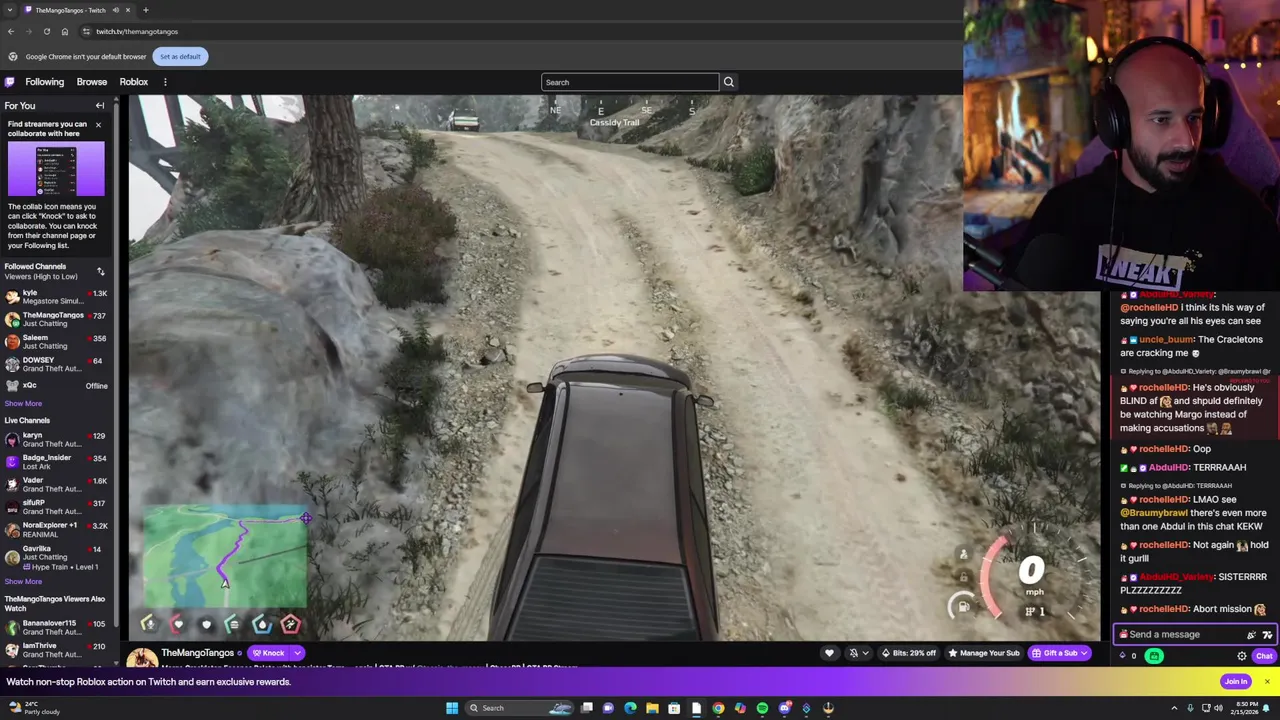
Task: Show more followed channels
Action: coord(23,403)
